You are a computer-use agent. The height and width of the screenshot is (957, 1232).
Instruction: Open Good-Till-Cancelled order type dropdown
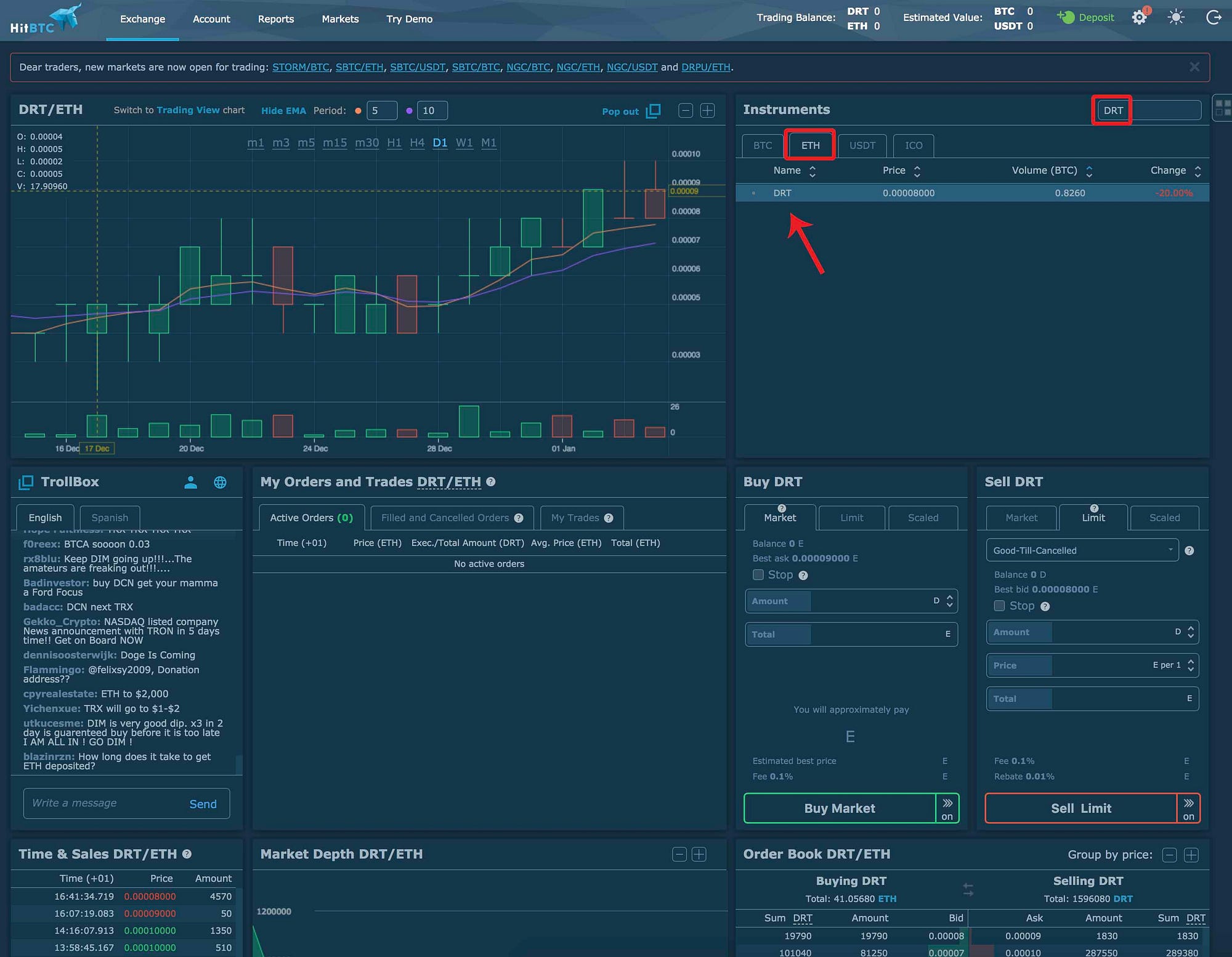coord(1082,550)
